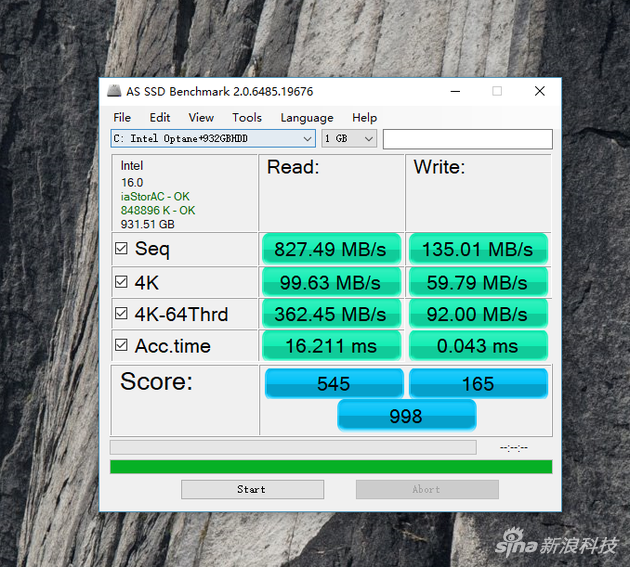Image resolution: width=630 pixels, height=567 pixels.
Task: Click the Seq write result 135.01 MB/s
Action: click(x=478, y=249)
